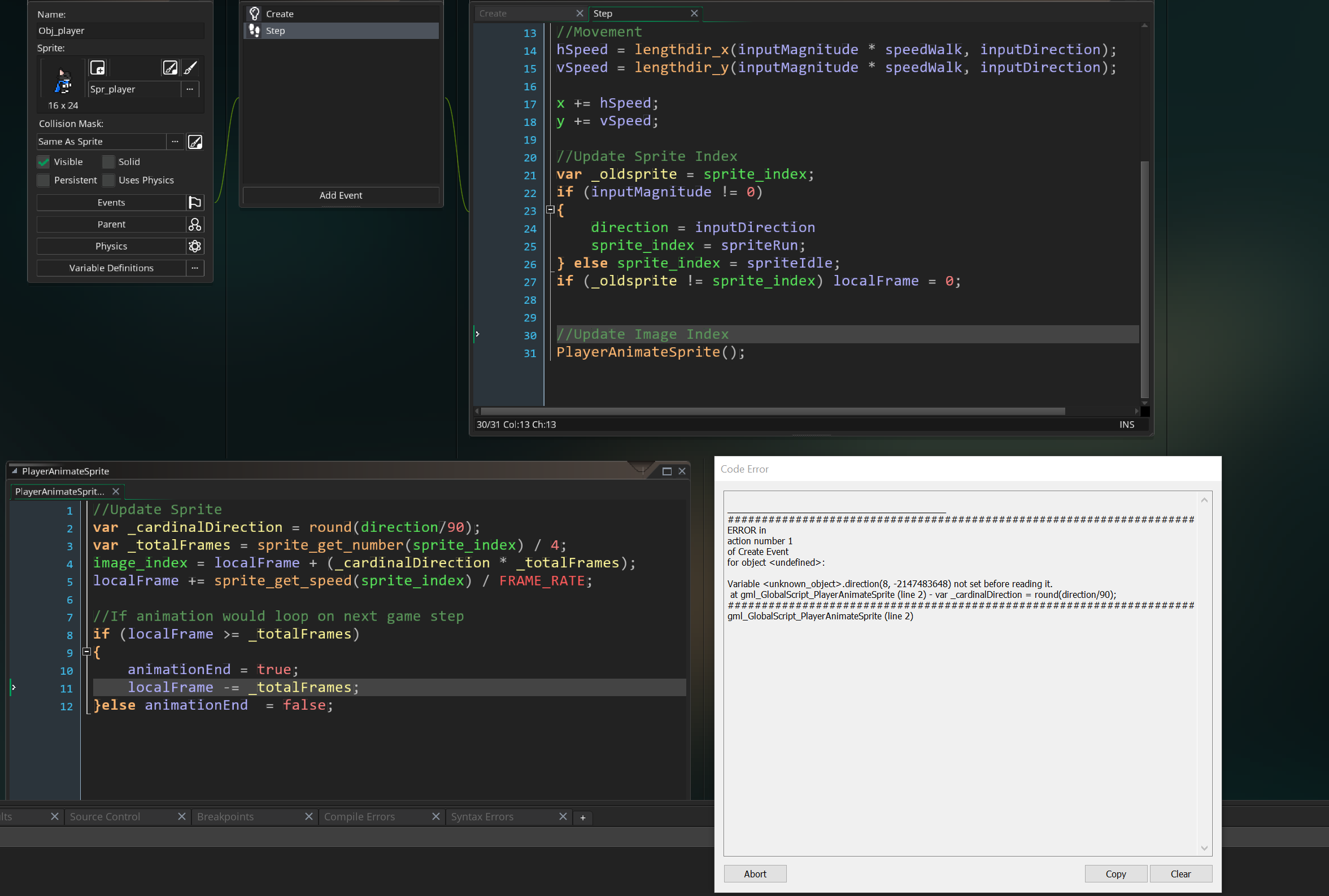Click the edit image brush icon
Image resolution: width=1329 pixels, height=896 pixels.
tap(190, 68)
